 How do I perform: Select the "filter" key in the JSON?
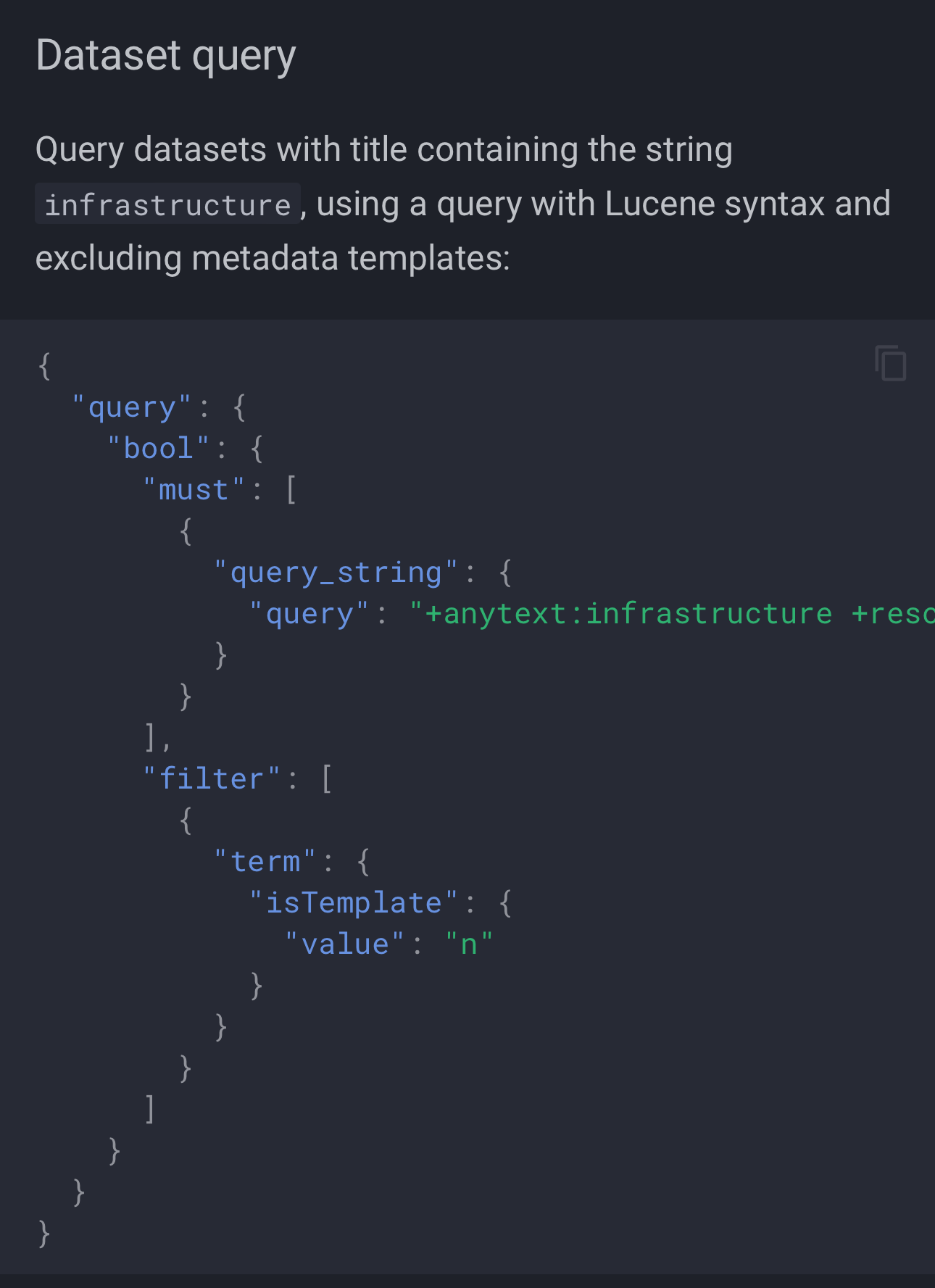pyautogui.click(x=211, y=779)
